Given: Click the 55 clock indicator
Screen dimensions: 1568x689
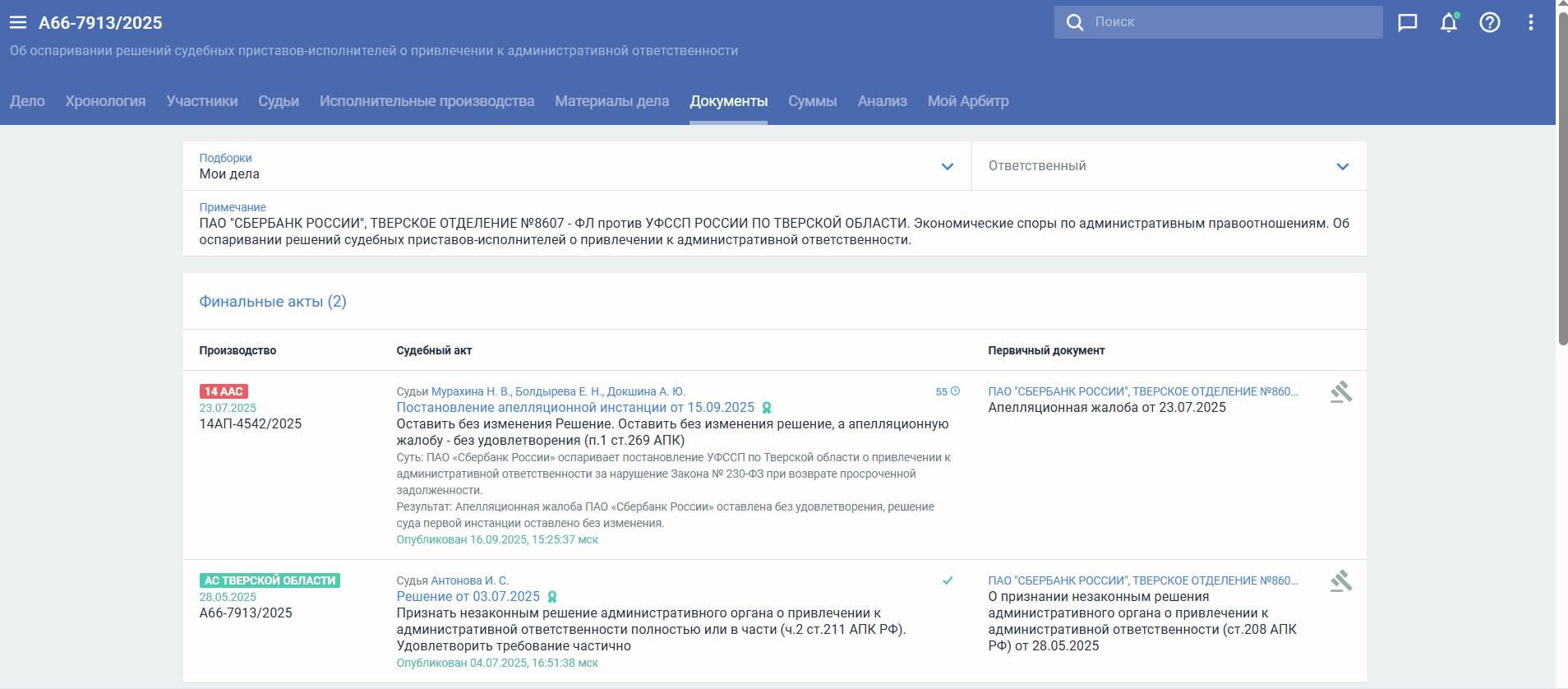Looking at the screenshot, I should [x=947, y=391].
